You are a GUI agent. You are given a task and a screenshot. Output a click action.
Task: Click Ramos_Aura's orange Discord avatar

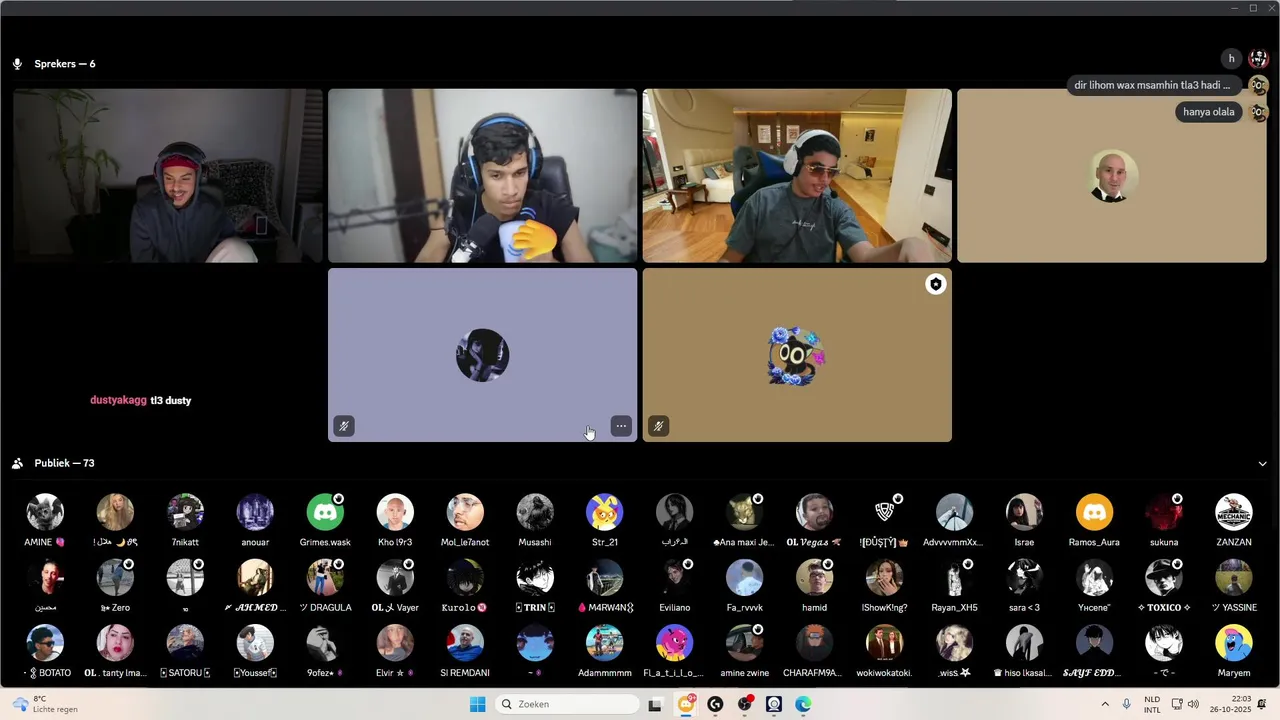pyautogui.click(x=1094, y=512)
